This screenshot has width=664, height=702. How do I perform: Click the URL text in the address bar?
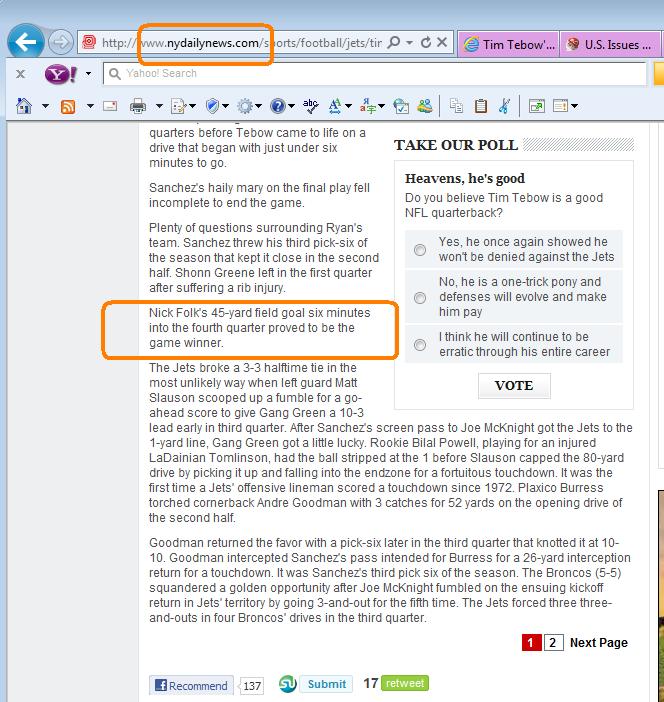point(242,43)
